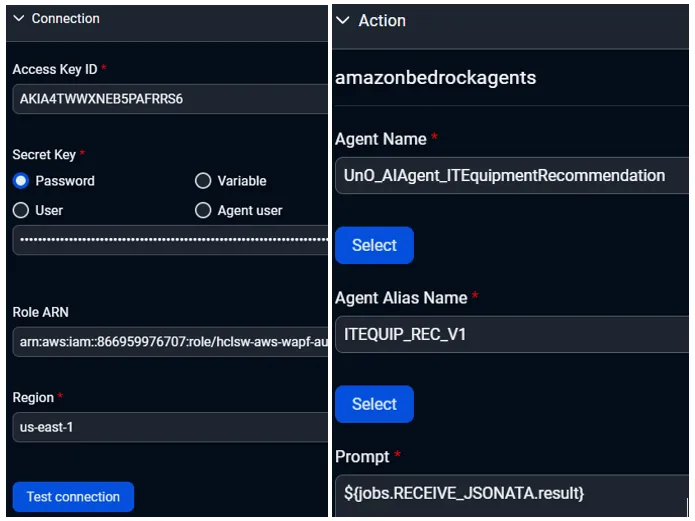
Task: Click the Secret Key label
Action: [x=43, y=154]
